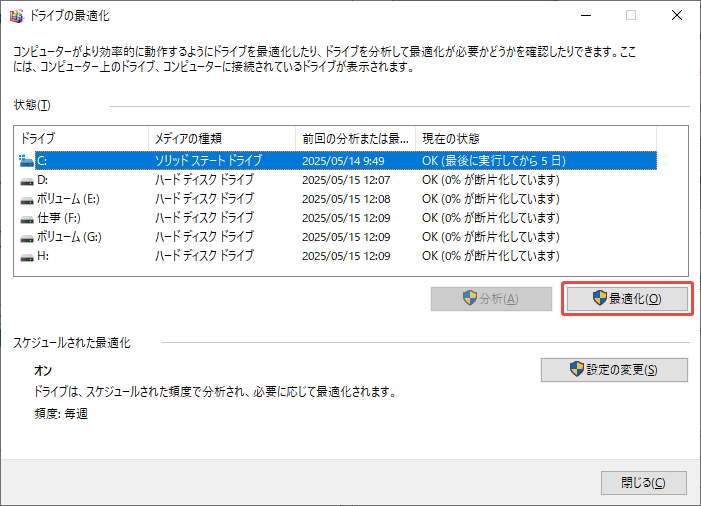Click the 仕事 (F:) drive icon

coord(27,219)
